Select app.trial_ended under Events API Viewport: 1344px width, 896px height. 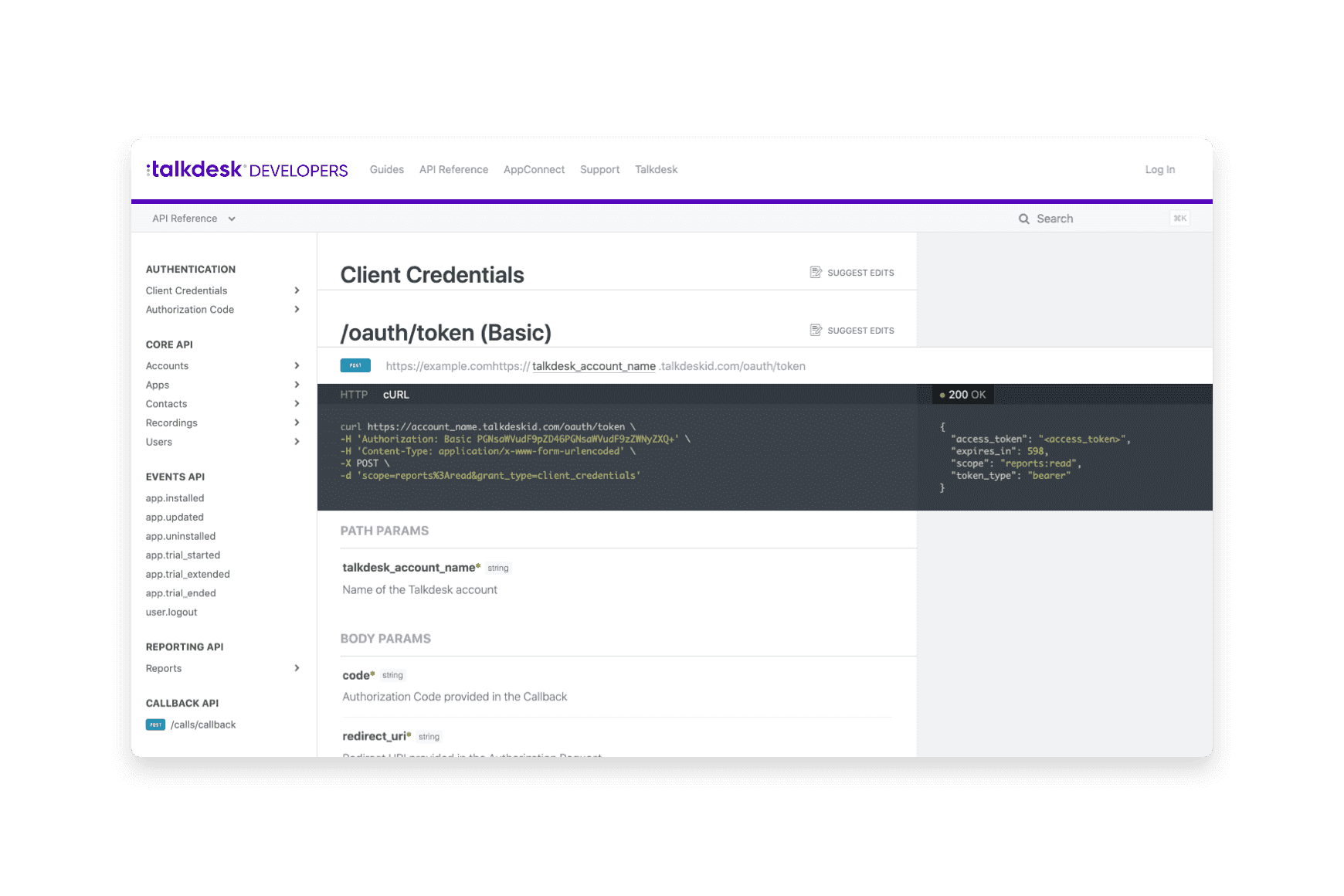(181, 592)
